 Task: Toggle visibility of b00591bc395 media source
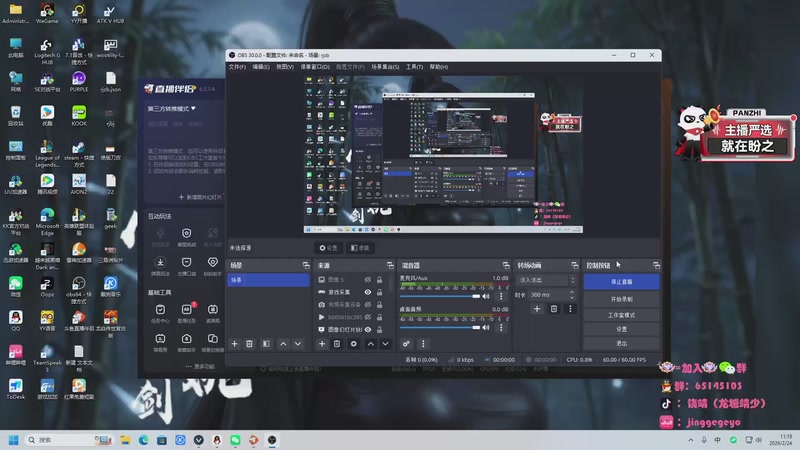368,317
